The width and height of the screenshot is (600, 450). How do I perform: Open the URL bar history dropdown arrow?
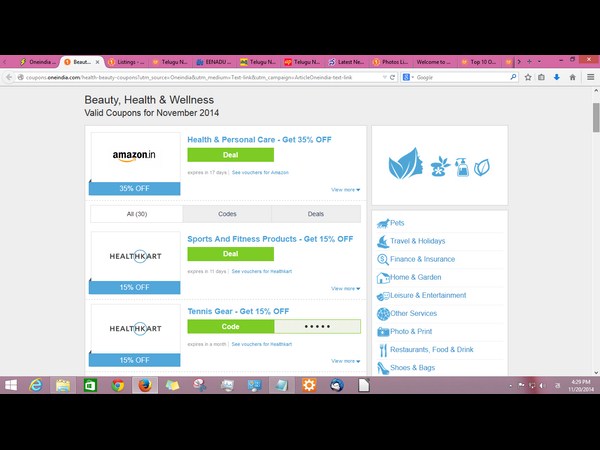(x=385, y=77)
